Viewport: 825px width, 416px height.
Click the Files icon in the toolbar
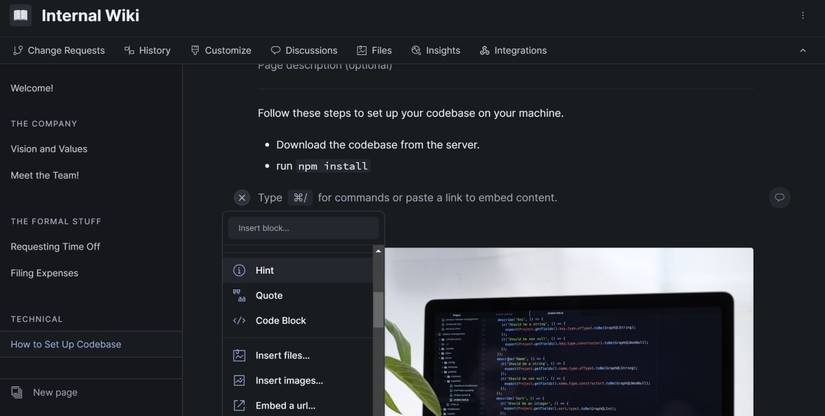(x=361, y=50)
